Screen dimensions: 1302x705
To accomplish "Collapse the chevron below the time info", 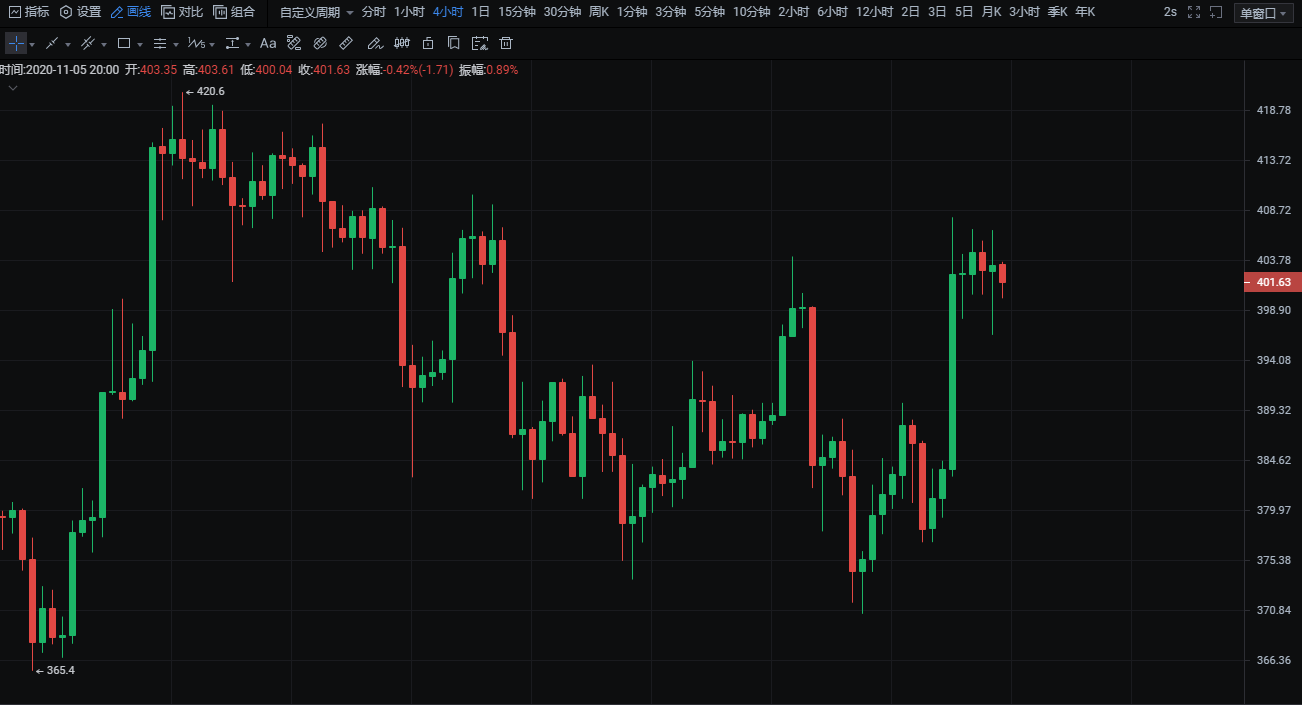I will (13, 88).
